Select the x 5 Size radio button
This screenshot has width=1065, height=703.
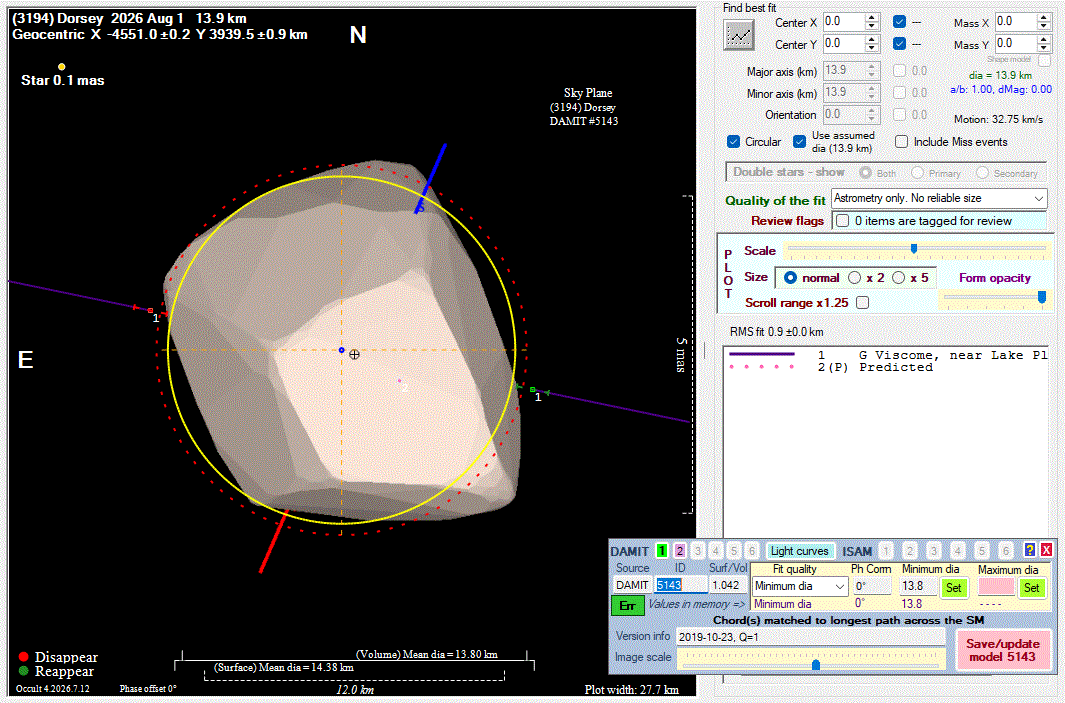click(899, 278)
